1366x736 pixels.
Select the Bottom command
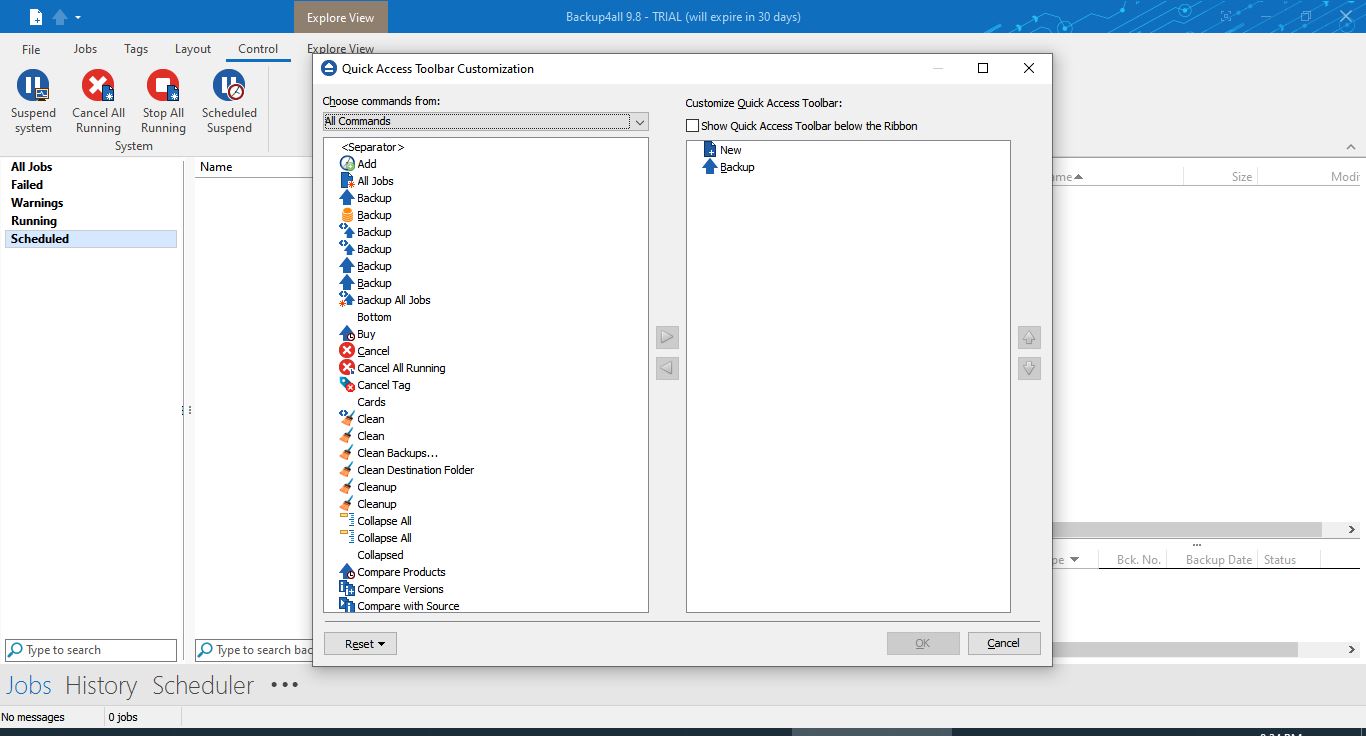374,317
